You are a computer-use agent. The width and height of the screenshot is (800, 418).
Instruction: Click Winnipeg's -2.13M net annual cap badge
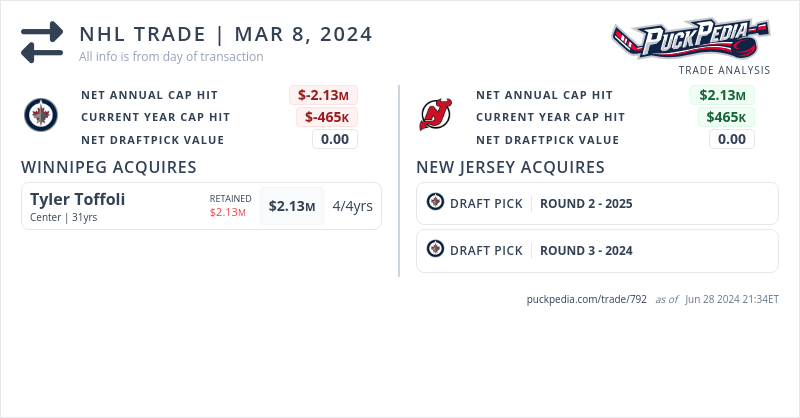pos(324,95)
